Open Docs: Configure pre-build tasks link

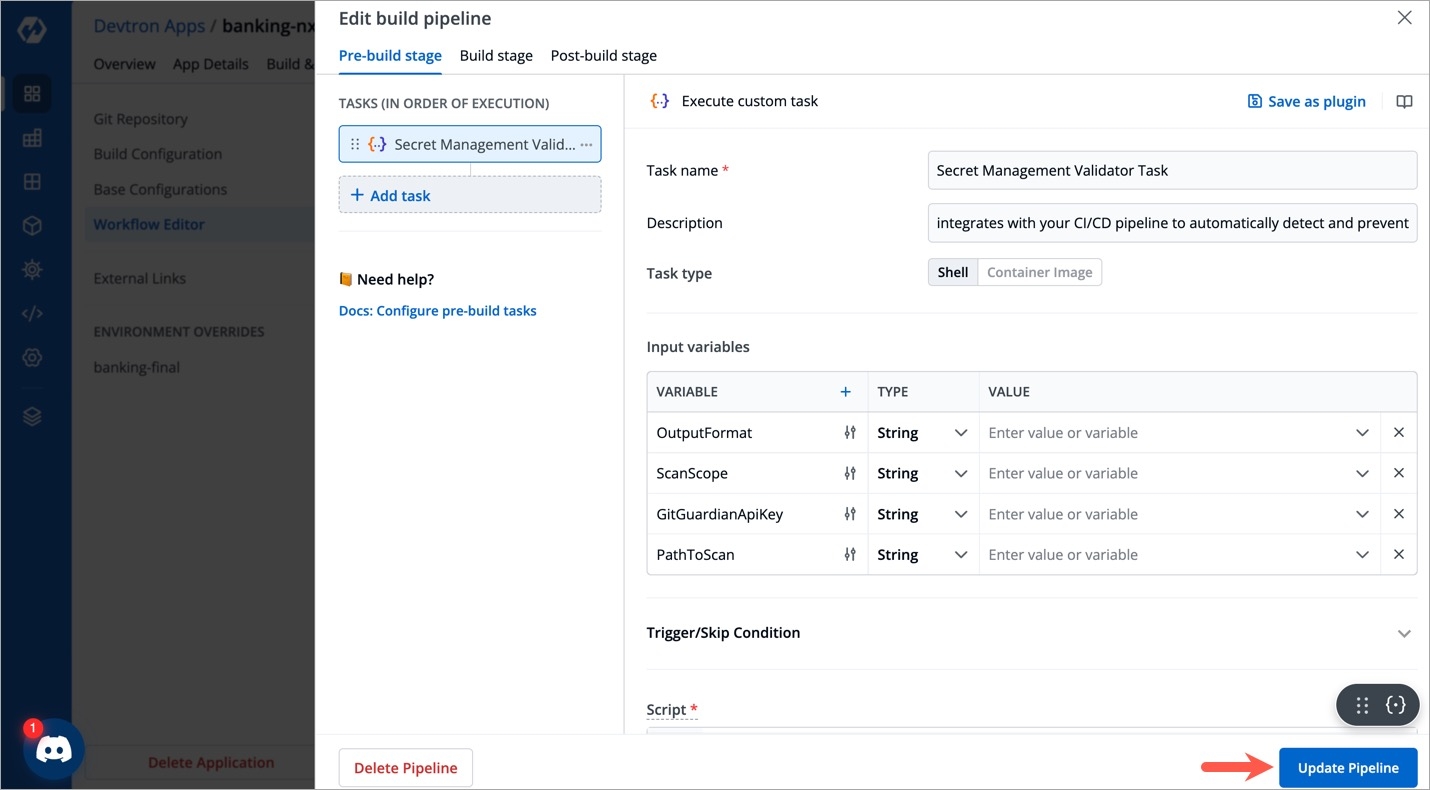(437, 311)
